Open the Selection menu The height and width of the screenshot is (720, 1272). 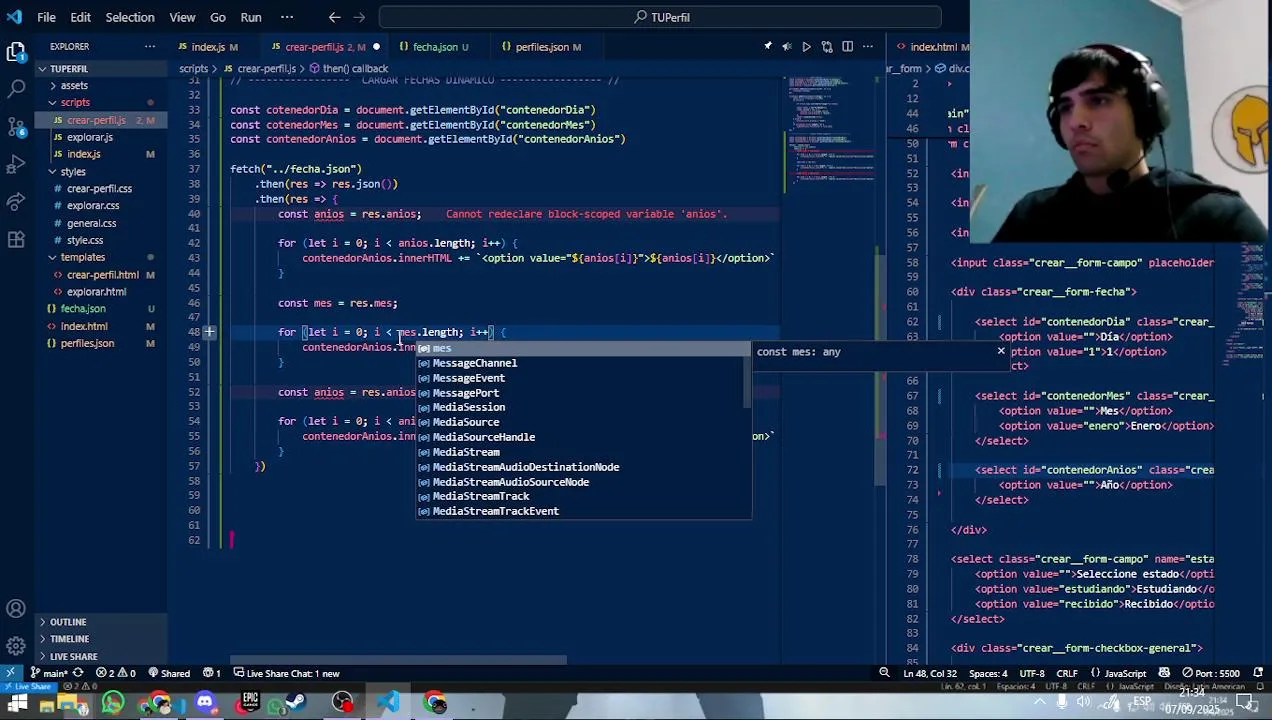tap(130, 17)
